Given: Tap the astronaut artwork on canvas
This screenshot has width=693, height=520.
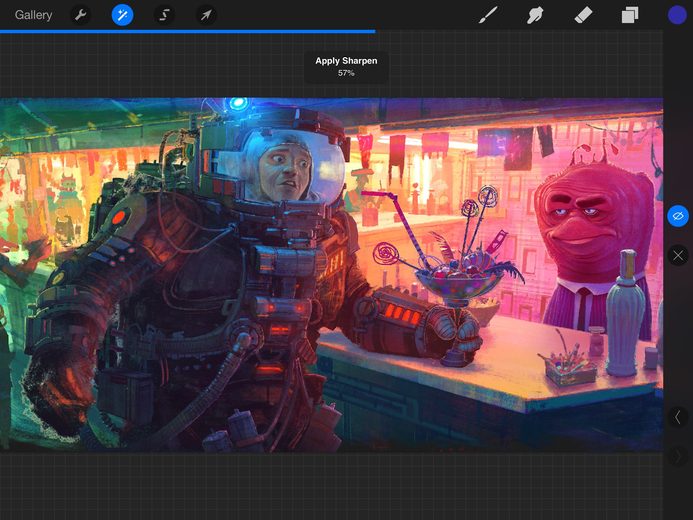Looking at the screenshot, I should tap(331, 275).
